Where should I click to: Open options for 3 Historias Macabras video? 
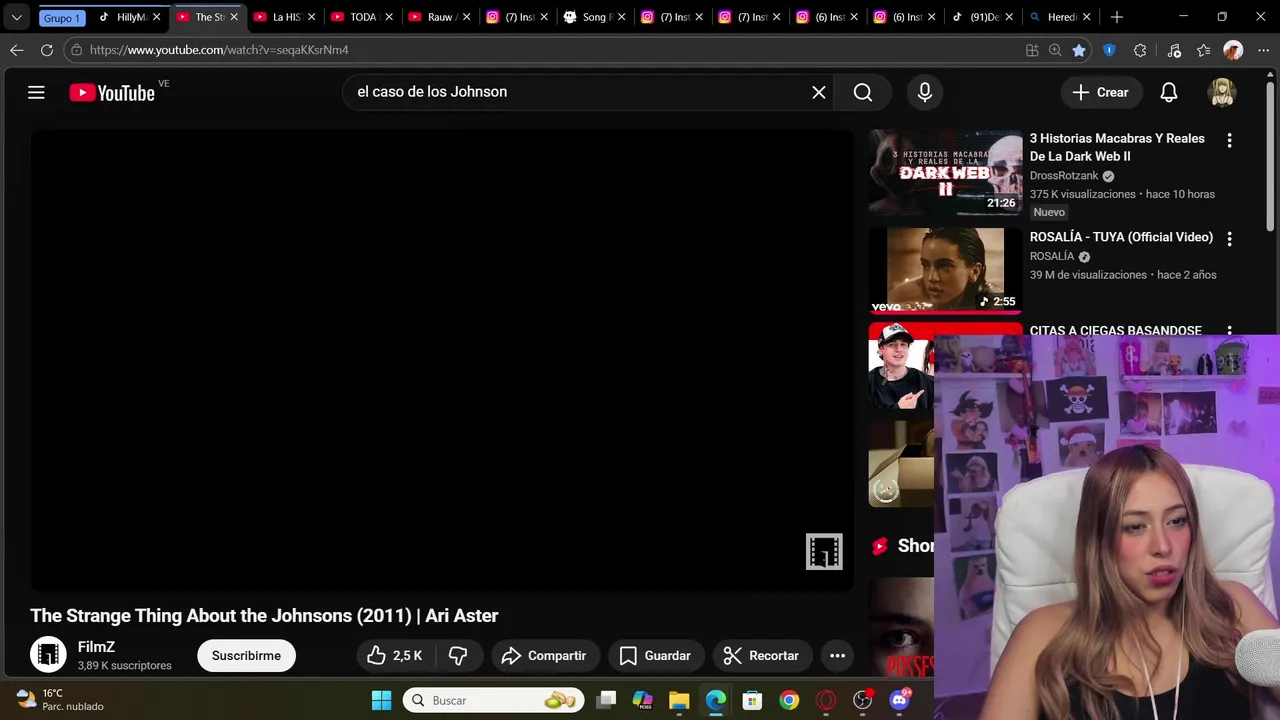point(1229,141)
